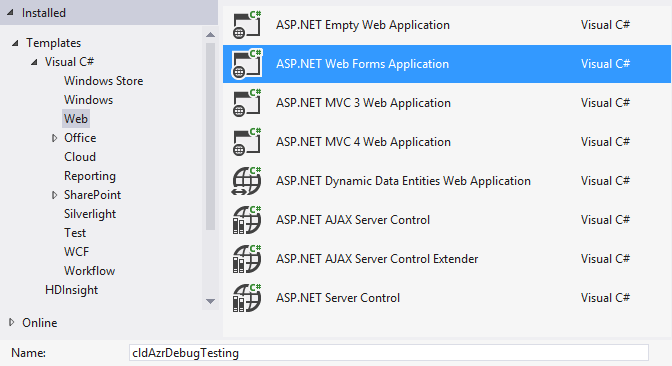The image size is (672, 366).
Task: Expand the Office node arrow
Action: (54, 138)
